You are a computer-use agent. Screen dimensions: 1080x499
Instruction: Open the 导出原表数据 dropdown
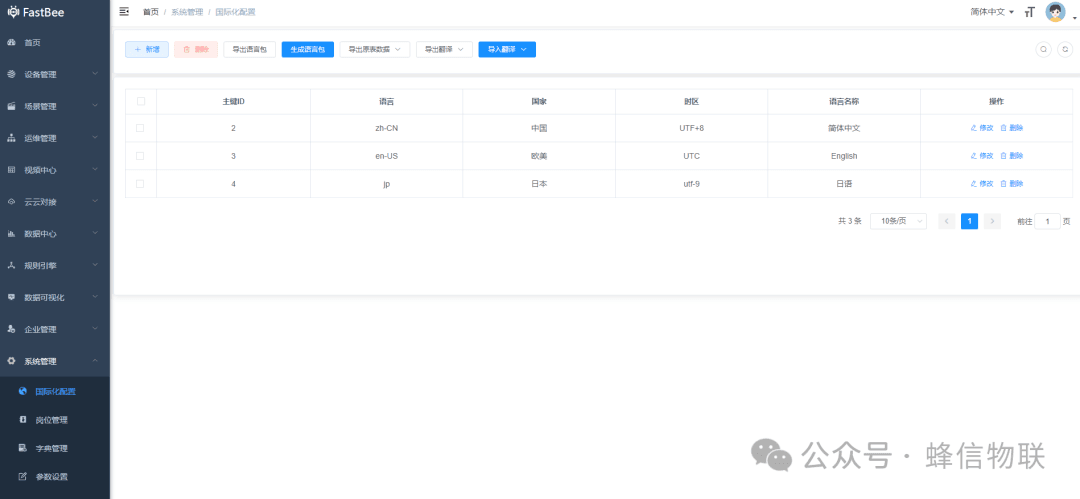375,50
